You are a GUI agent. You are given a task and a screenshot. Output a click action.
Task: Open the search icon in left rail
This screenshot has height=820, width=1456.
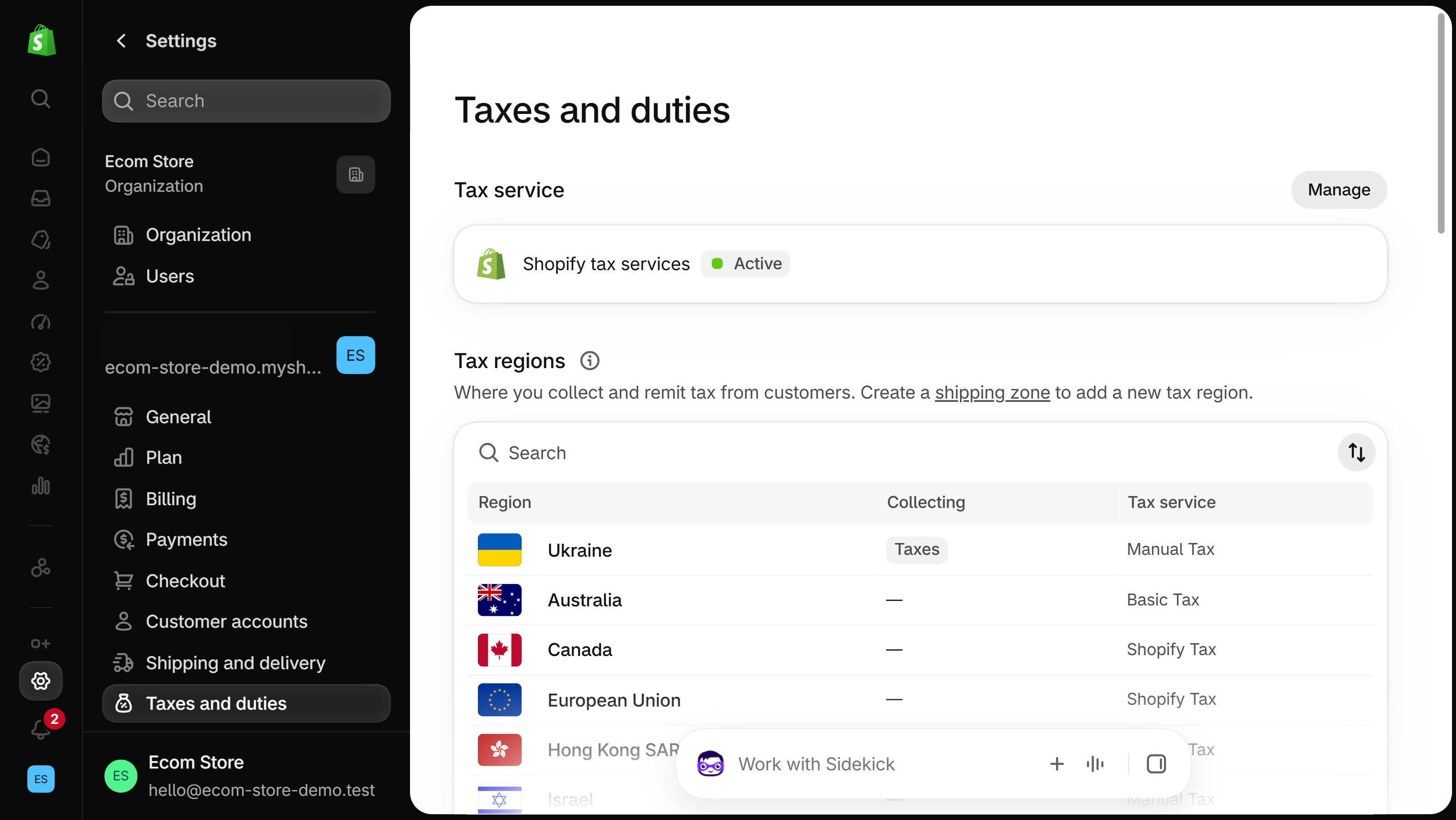41,98
